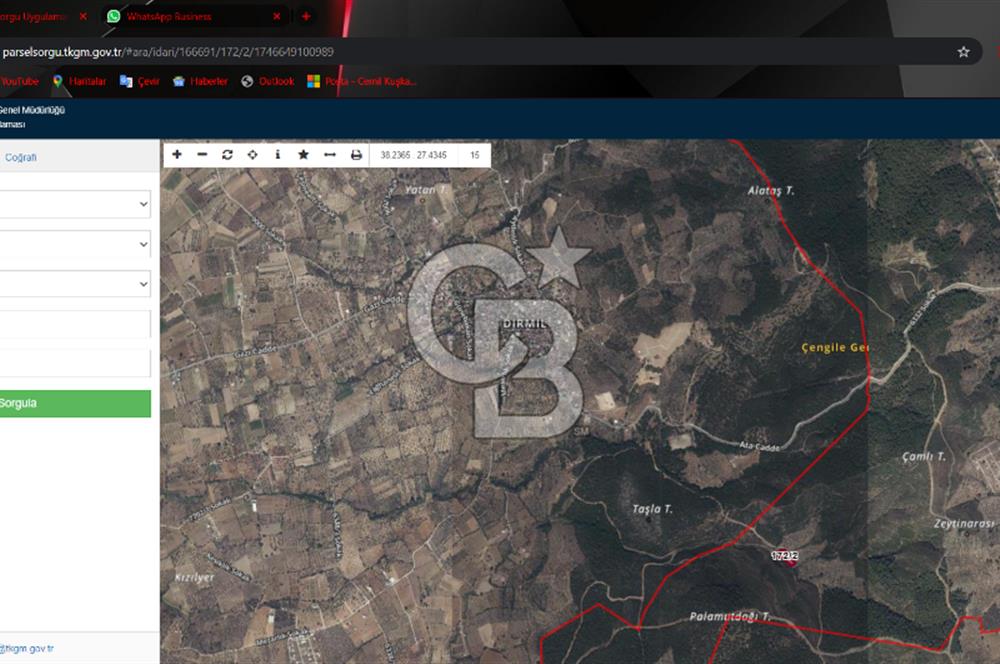Switch to the Sorgu Uygulaması tab
Image resolution: width=1000 pixels, height=664 pixels.
pyautogui.click(x=32, y=16)
